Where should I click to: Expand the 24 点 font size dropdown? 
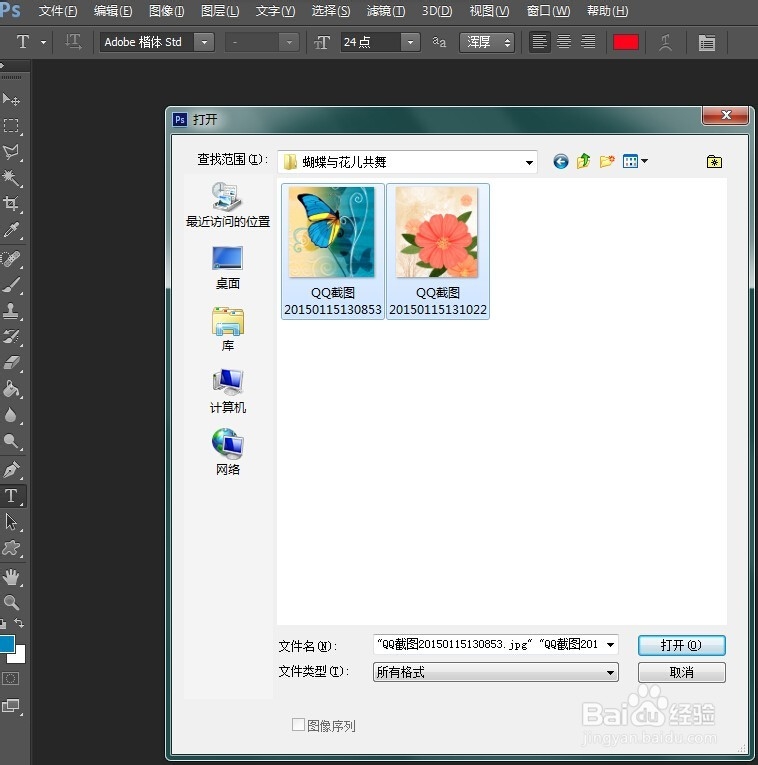[410, 42]
